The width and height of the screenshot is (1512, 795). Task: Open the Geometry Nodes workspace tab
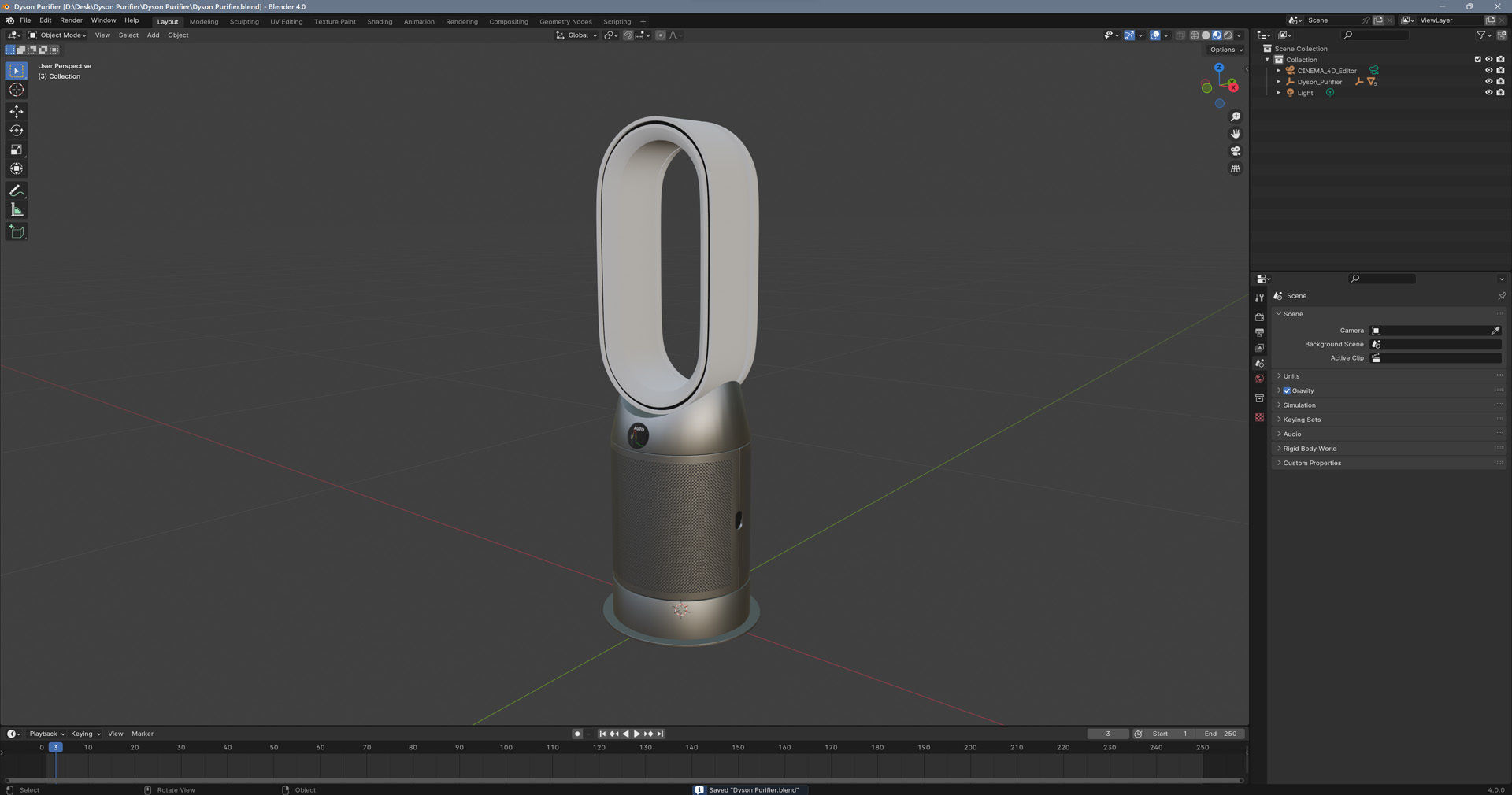click(565, 22)
